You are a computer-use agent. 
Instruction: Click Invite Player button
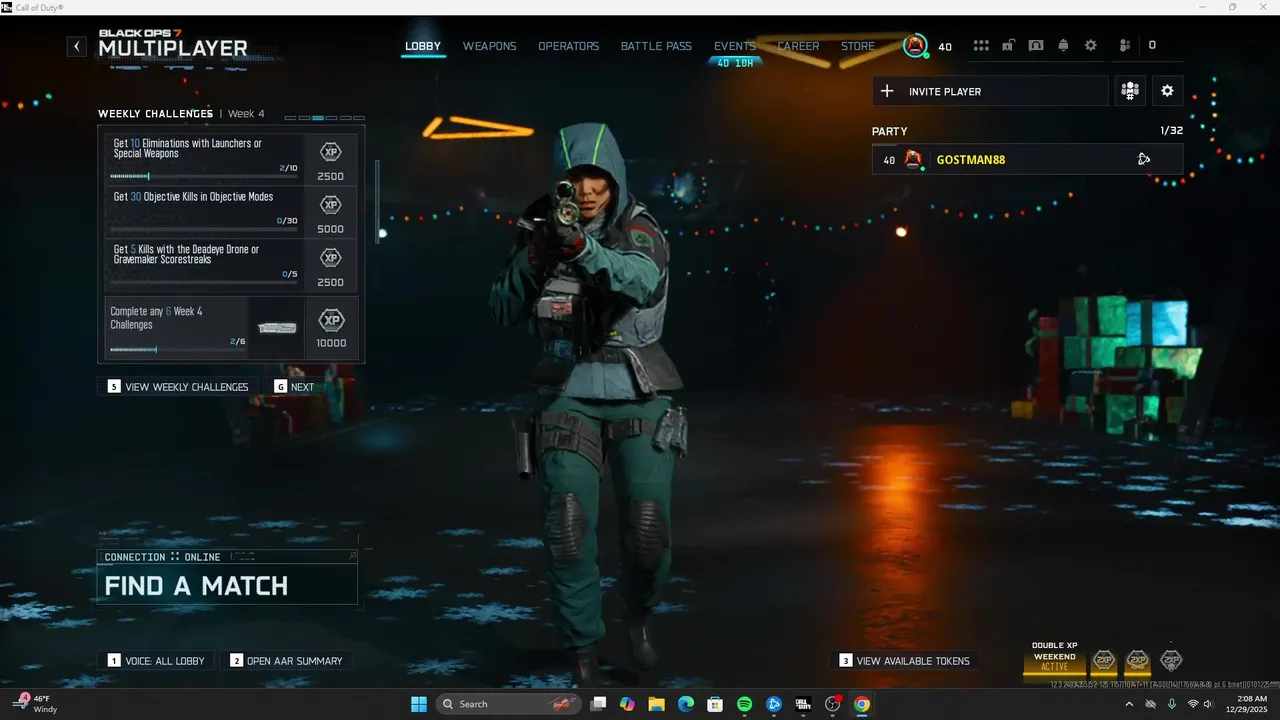[990, 91]
